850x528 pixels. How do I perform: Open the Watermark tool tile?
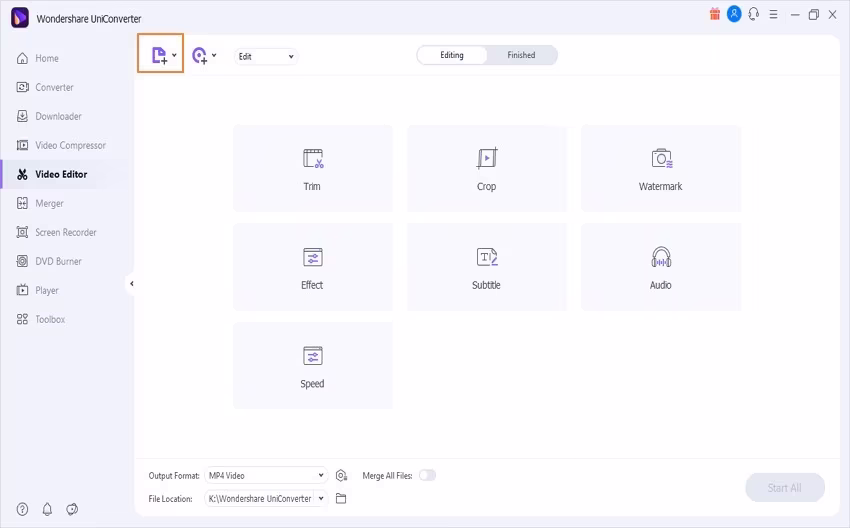(661, 168)
